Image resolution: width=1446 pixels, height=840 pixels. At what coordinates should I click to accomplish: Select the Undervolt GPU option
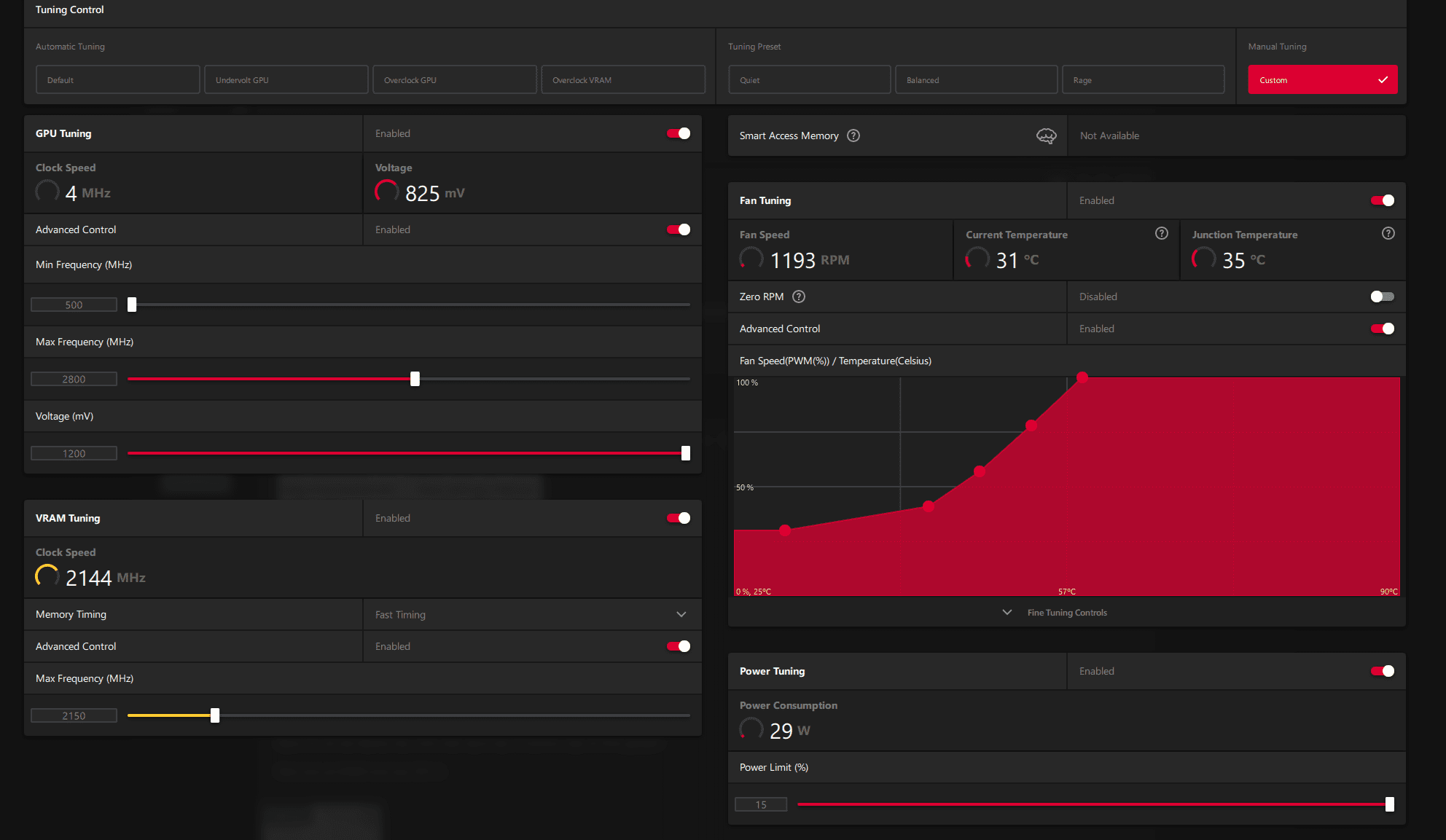click(x=286, y=79)
